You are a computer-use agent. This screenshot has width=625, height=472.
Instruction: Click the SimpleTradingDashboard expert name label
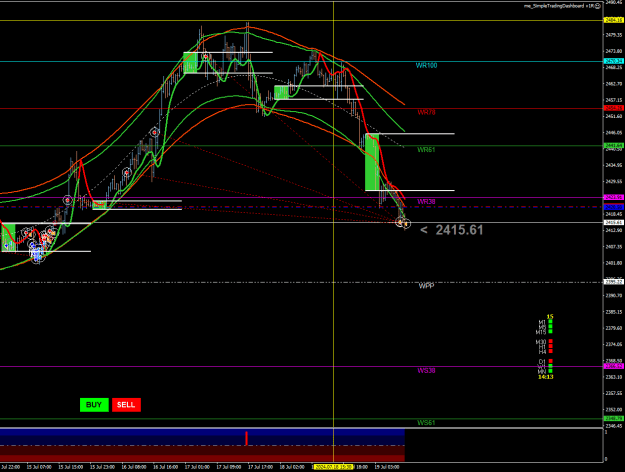tap(558, 6)
